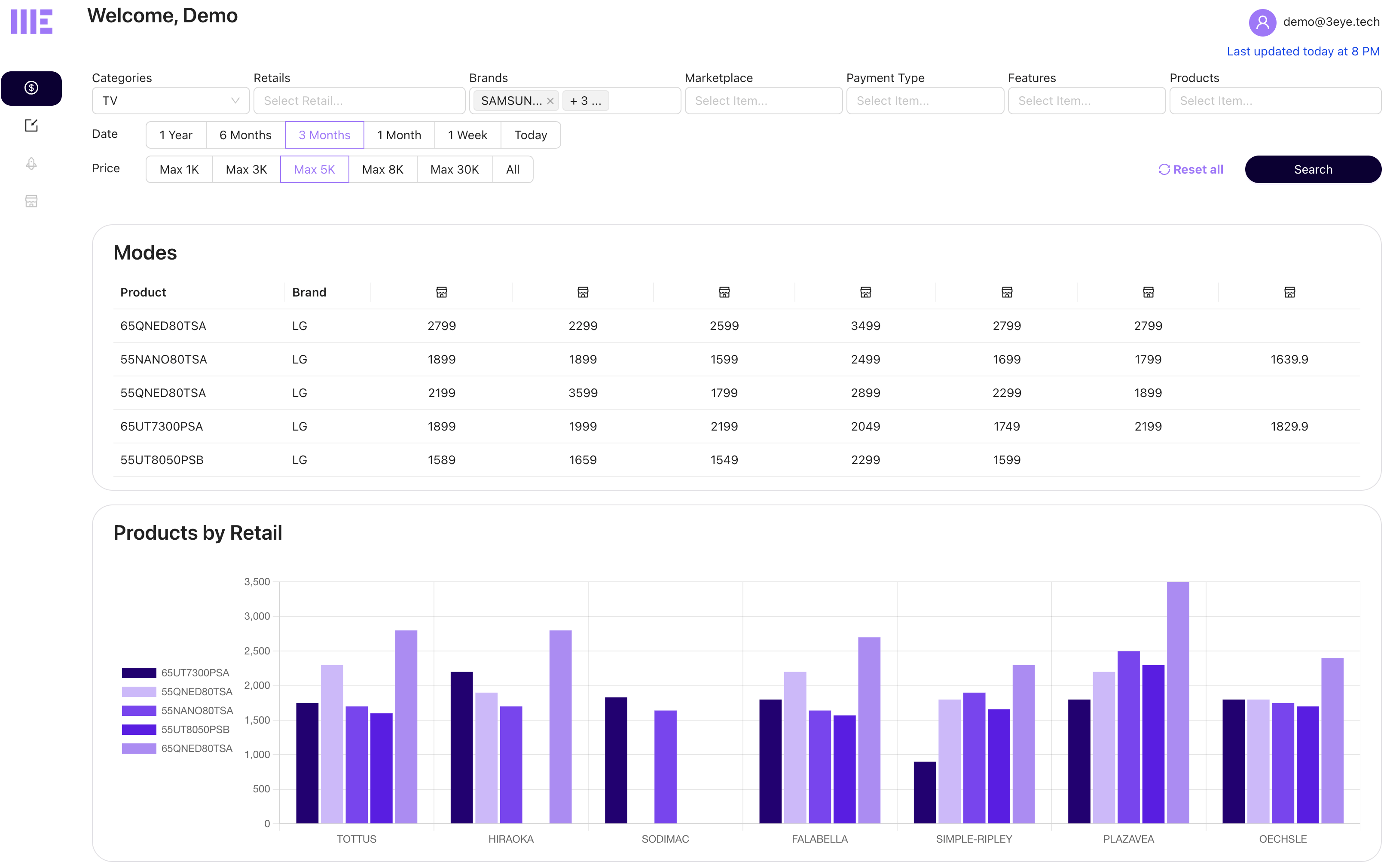Screen dimensions: 1393x868
Task: Click the first store column header icon
Action: point(441,292)
